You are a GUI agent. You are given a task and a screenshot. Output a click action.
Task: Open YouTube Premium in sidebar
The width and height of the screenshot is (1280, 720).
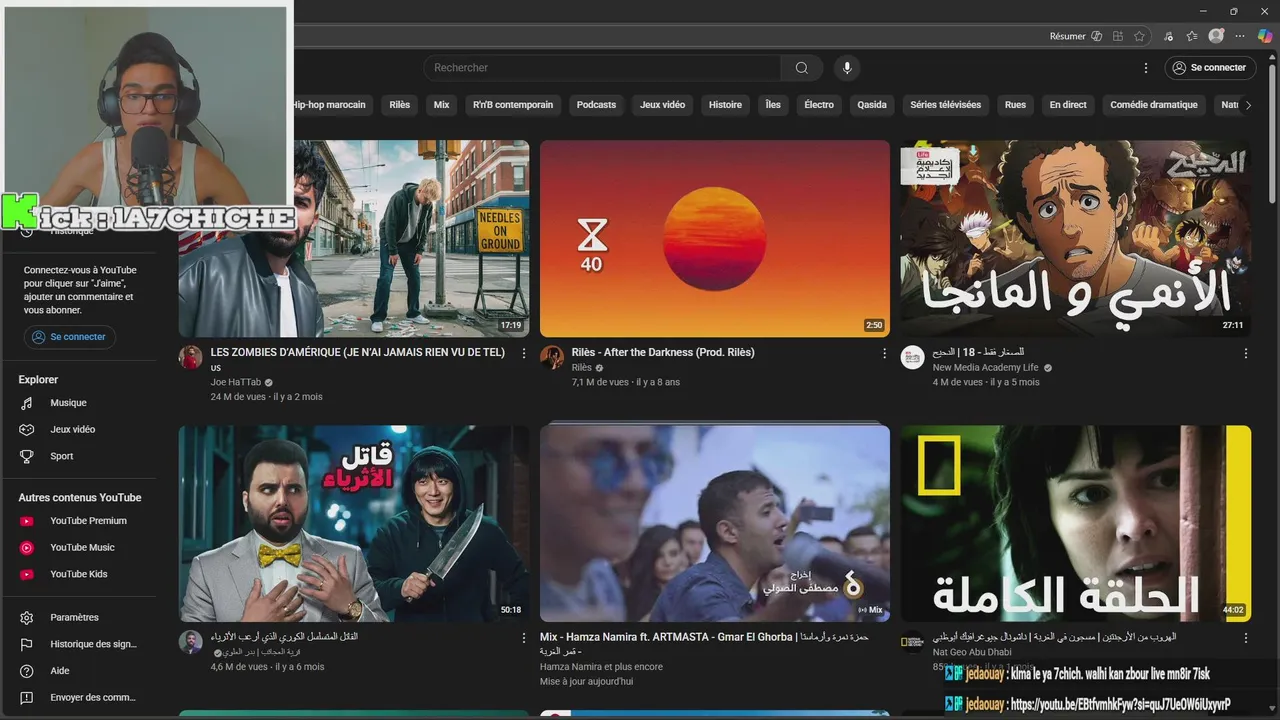86,521
